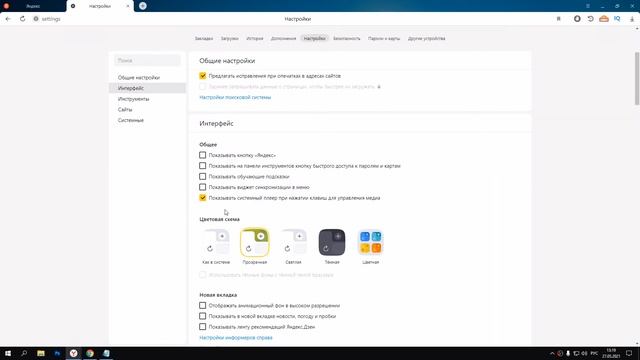Open Настройки информеров справа link
Viewport: 640px width, 360px height.
click(x=236, y=338)
